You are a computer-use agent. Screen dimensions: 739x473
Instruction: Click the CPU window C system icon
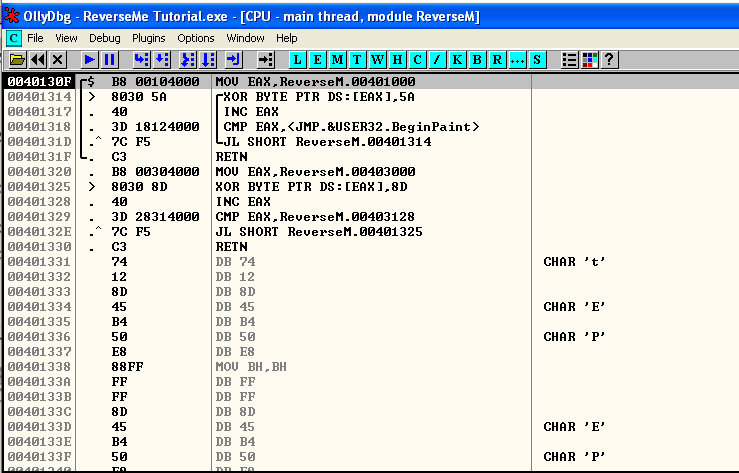click(x=14, y=38)
